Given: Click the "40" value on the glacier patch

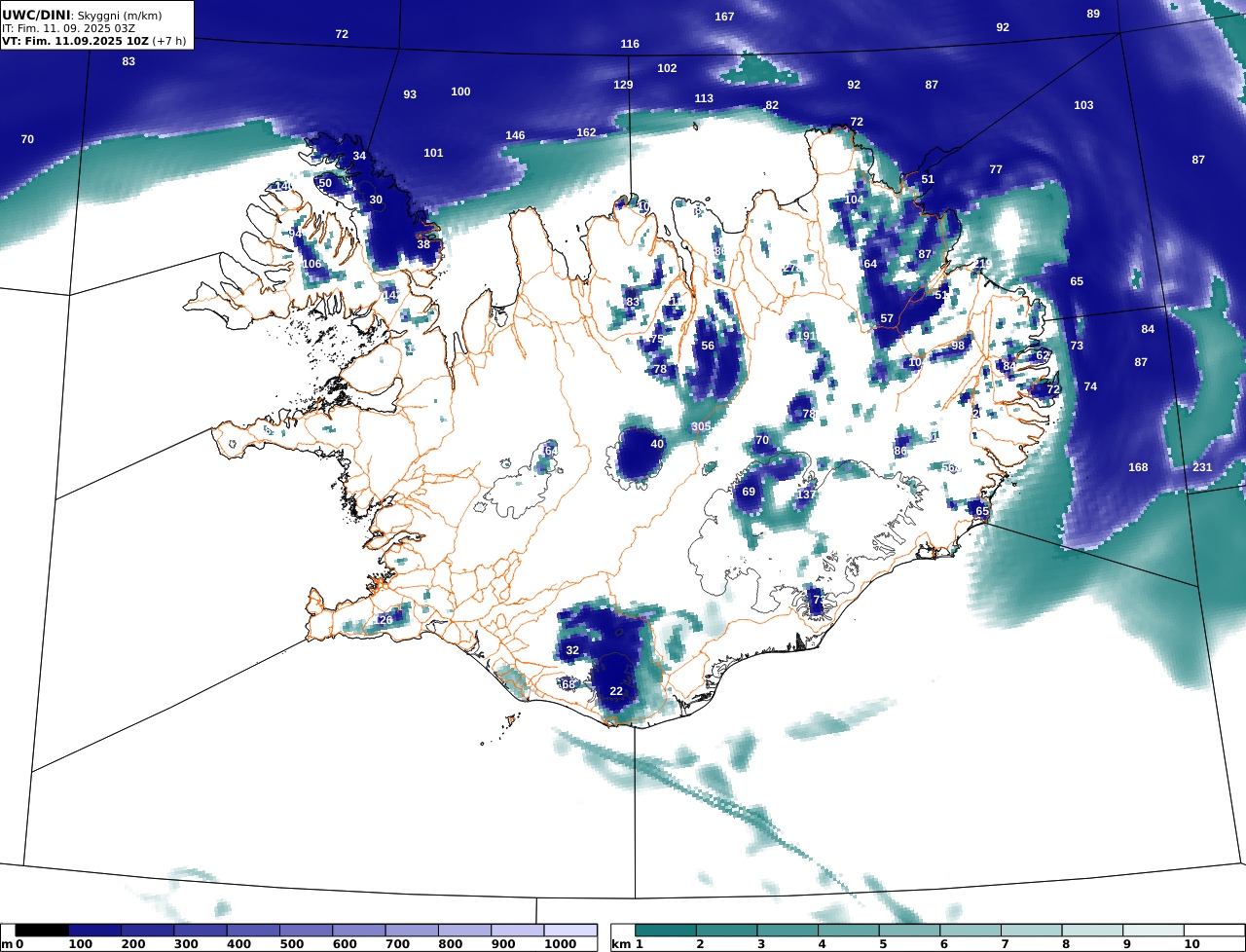Looking at the screenshot, I should point(657,444).
